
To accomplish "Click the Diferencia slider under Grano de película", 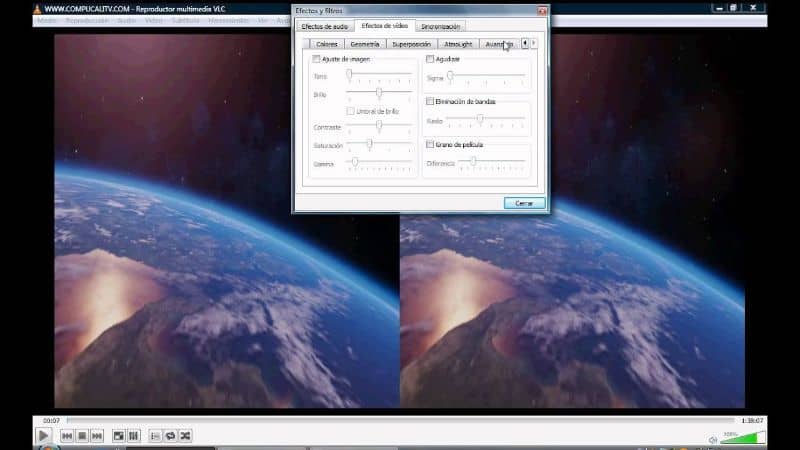I will tap(492, 163).
